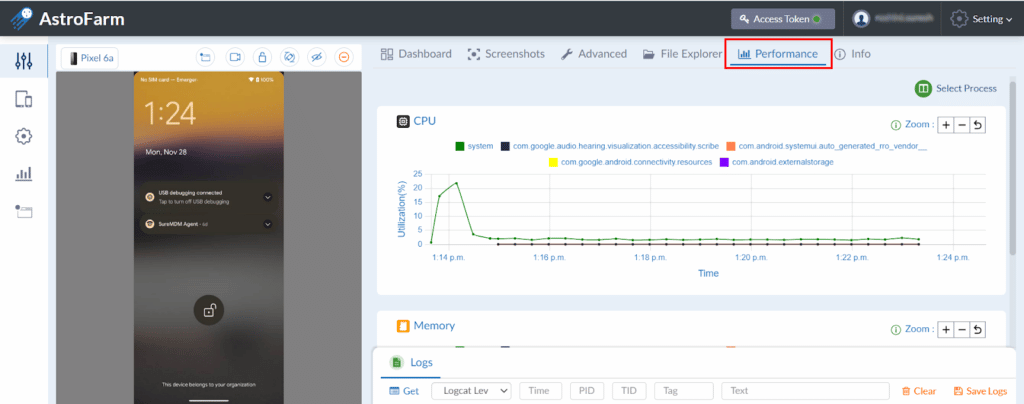
Task: Open the bar chart reports sidebar icon
Action: click(x=24, y=174)
